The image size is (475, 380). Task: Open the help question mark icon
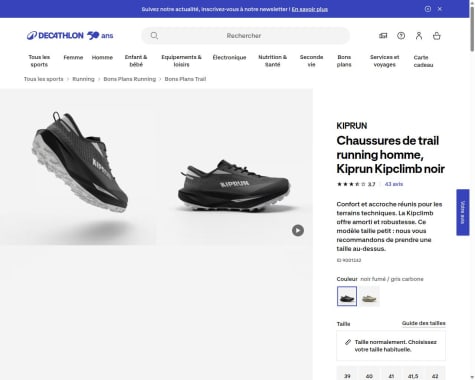tap(401, 36)
